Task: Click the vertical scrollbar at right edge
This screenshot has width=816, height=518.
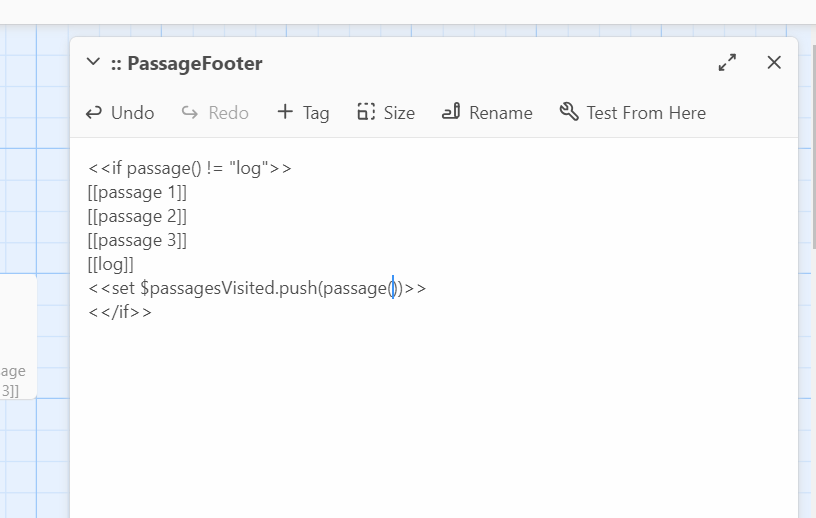Action: [x=814, y=146]
